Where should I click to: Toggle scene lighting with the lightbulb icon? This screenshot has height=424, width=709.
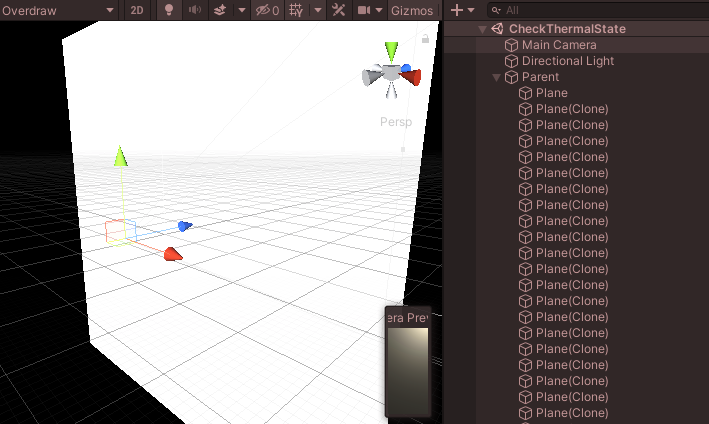(169, 10)
